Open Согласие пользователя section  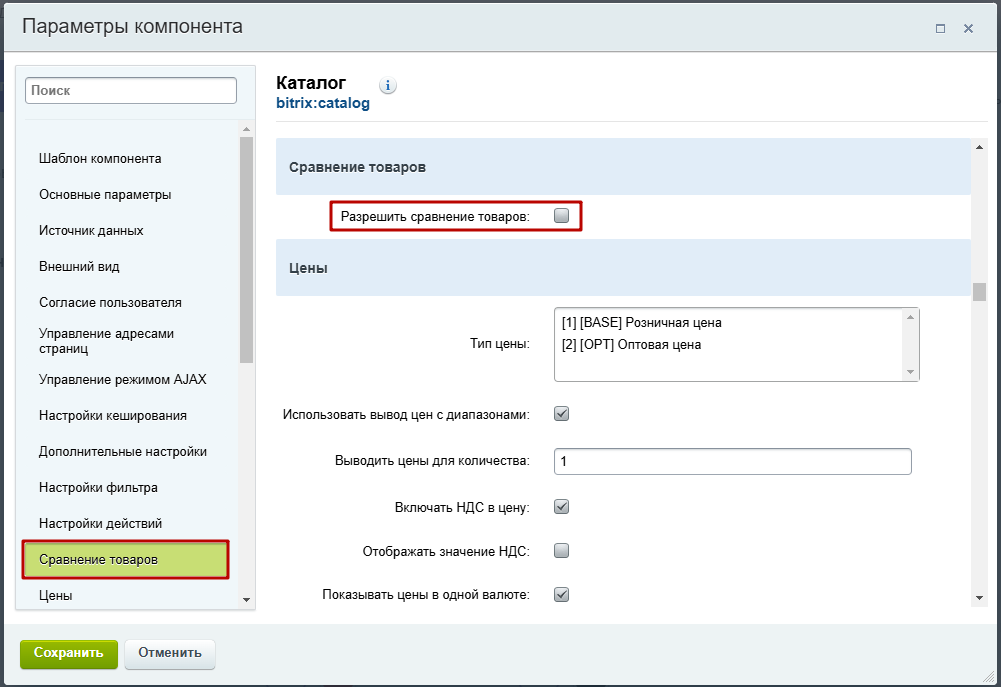[x=110, y=303]
